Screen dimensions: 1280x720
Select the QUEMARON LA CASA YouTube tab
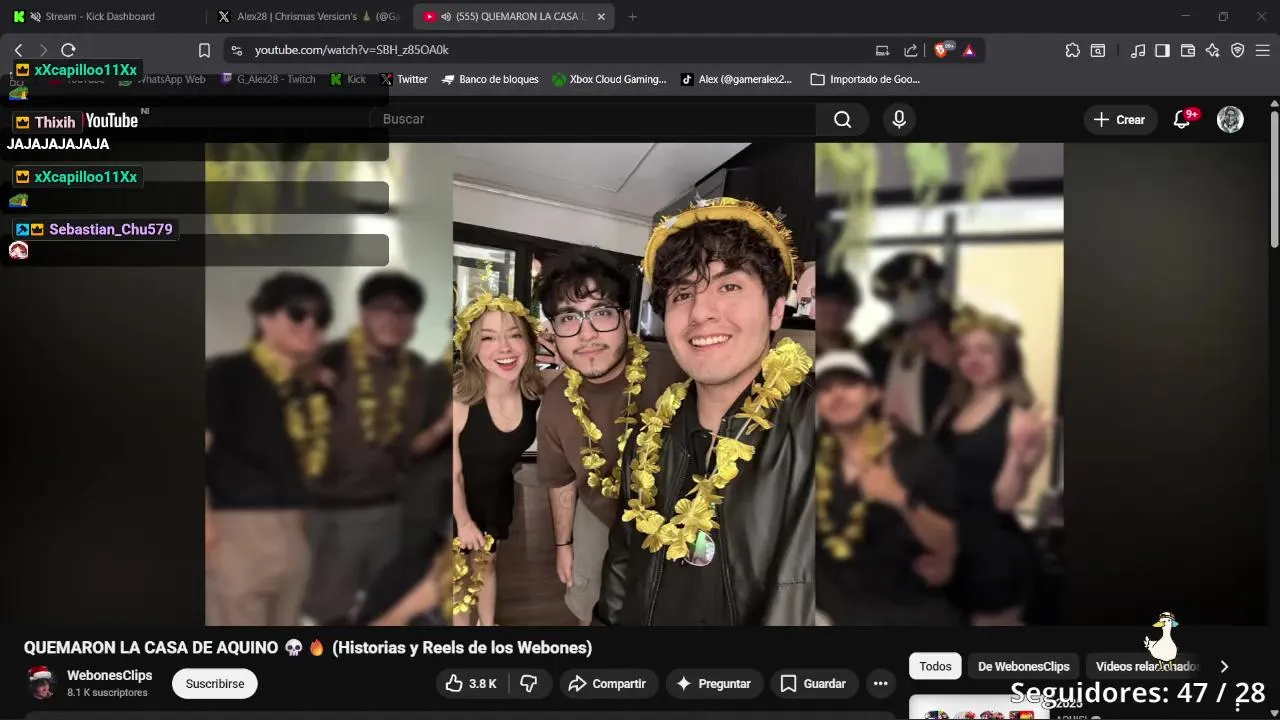click(x=515, y=16)
